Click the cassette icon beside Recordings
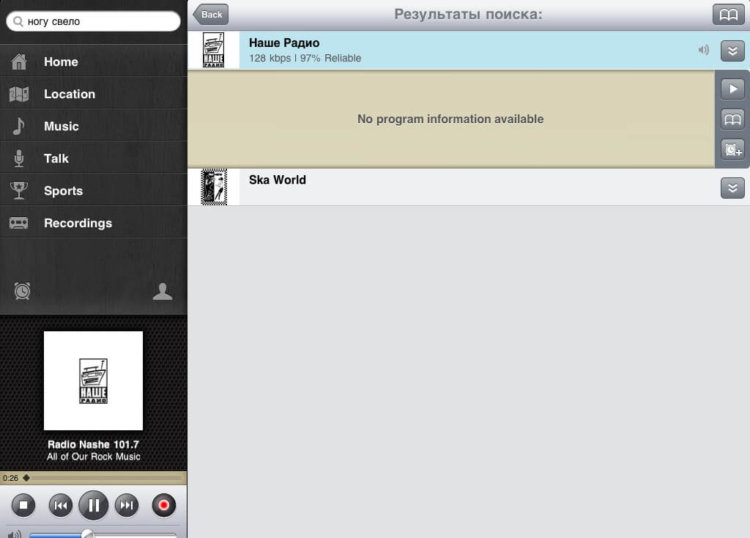The image size is (750, 538). click(x=19, y=223)
